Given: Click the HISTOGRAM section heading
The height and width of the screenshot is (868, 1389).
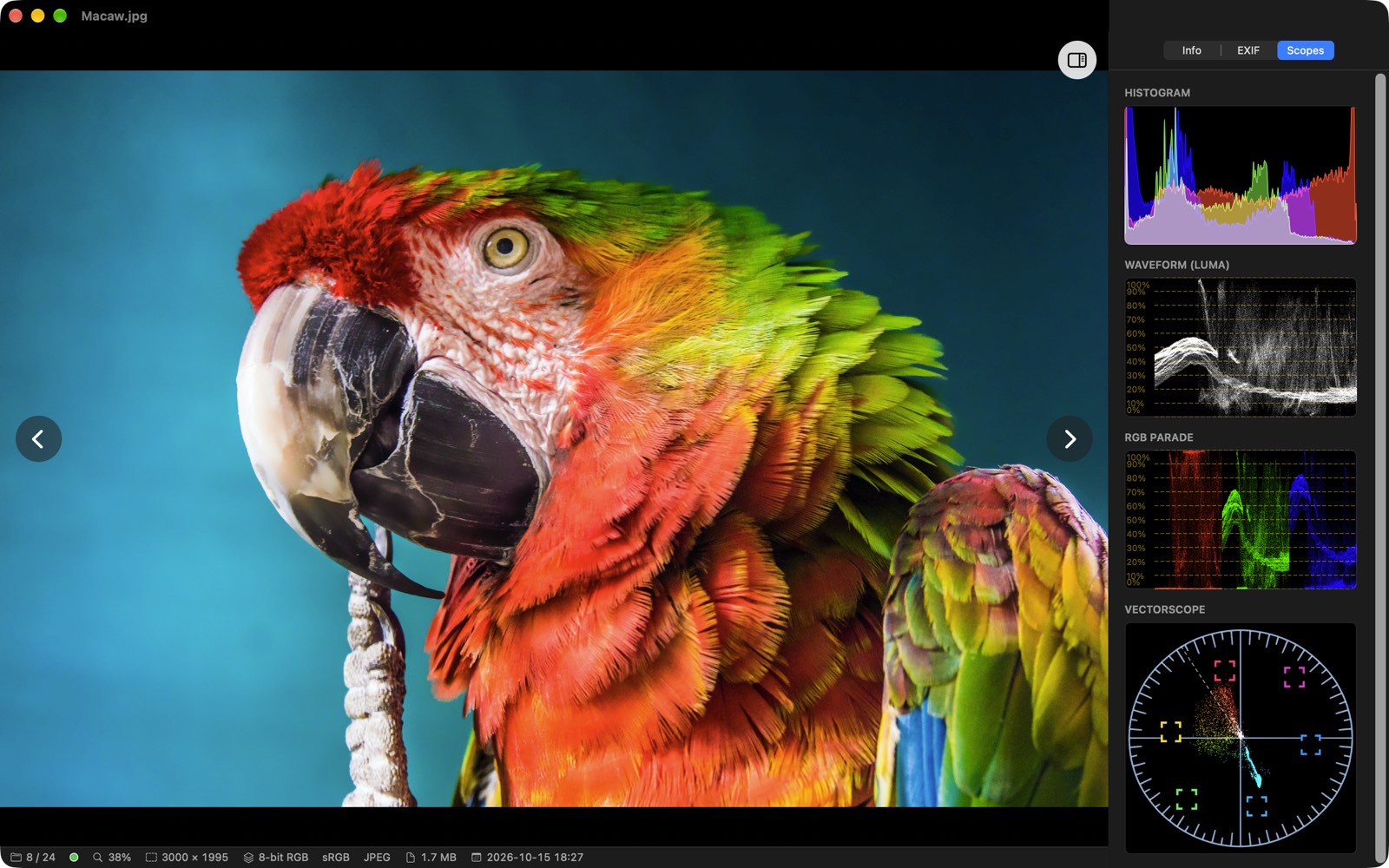Looking at the screenshot, I should coord(1157,93).
